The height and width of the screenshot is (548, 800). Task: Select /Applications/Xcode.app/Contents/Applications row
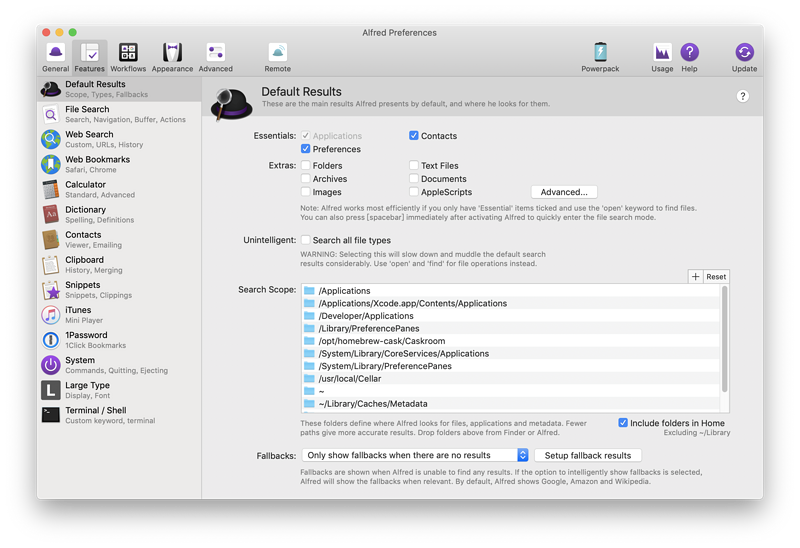pos(511,304)
